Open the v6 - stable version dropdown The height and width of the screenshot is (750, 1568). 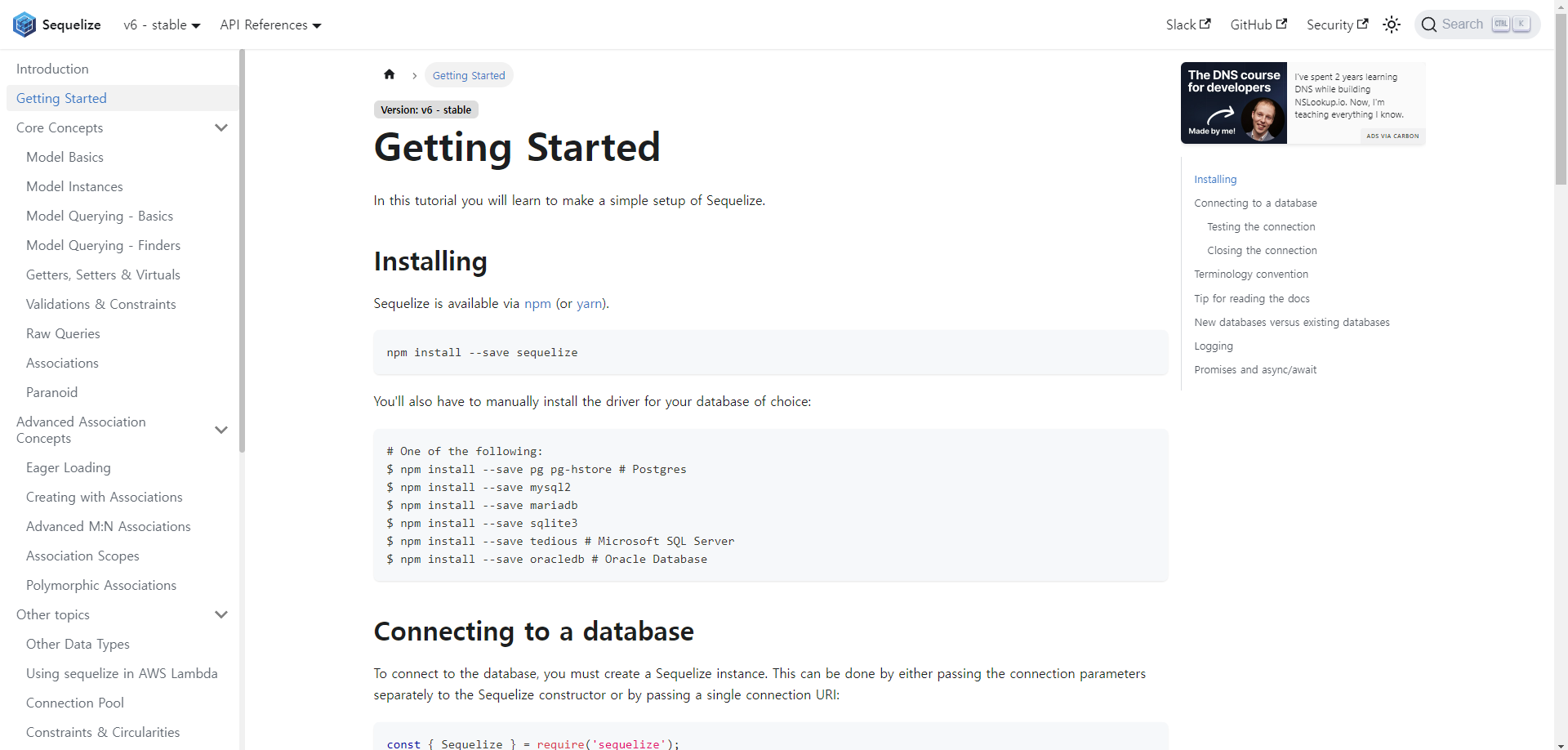click(x=162, y=25)
